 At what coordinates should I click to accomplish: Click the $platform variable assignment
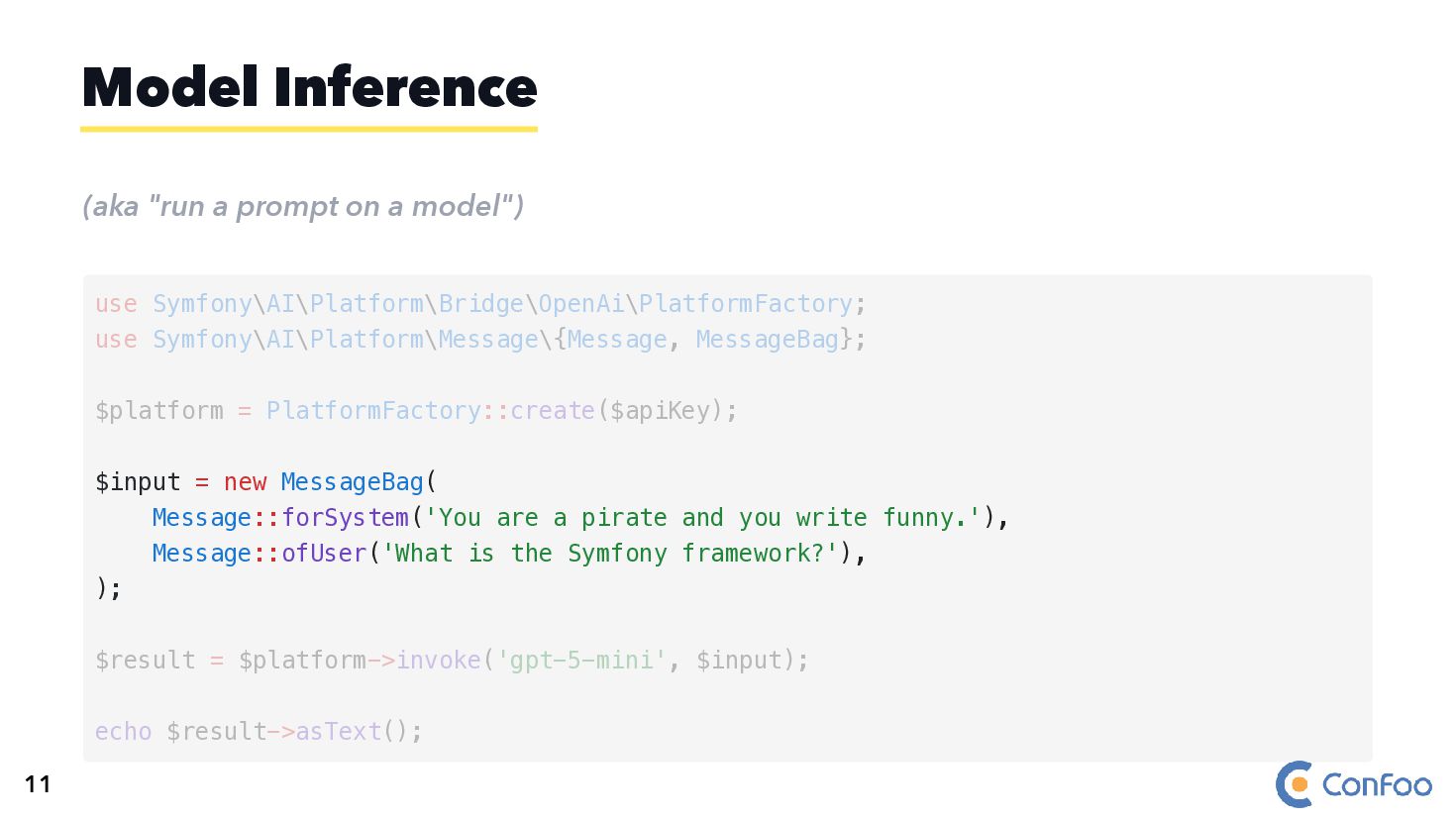tap(159, 410)
